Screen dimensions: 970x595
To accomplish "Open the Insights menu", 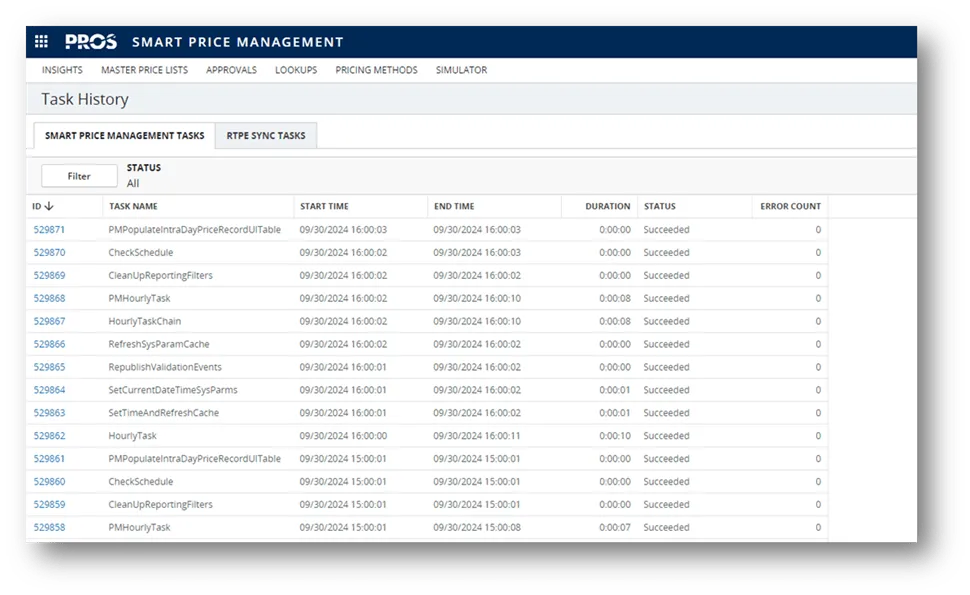I will point(62,70).
